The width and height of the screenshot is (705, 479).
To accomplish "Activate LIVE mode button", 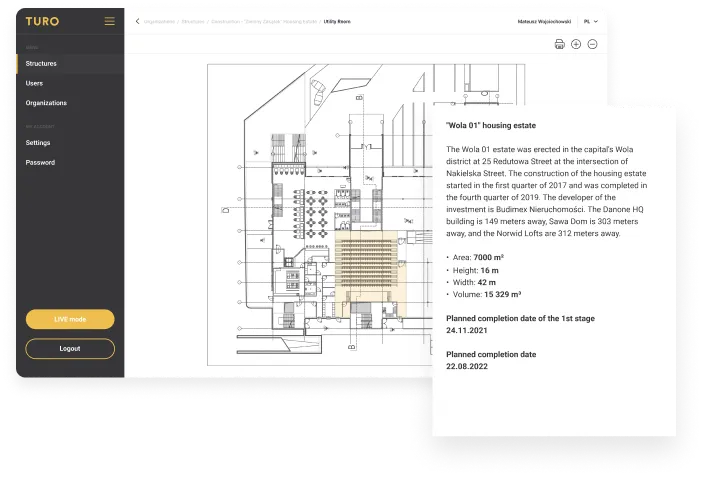I will click(70, 319).
